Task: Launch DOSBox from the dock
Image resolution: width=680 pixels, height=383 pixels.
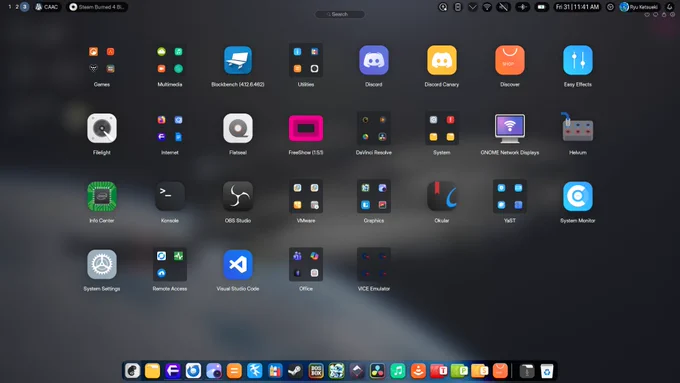Action: [316, 371]
